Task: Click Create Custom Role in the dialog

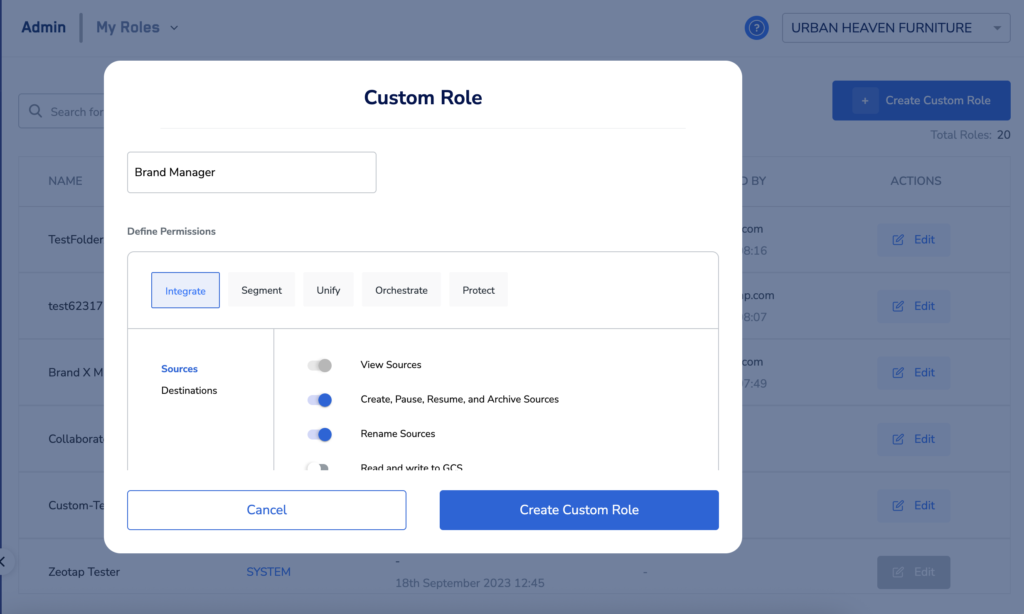Action: tap(579, 510)
